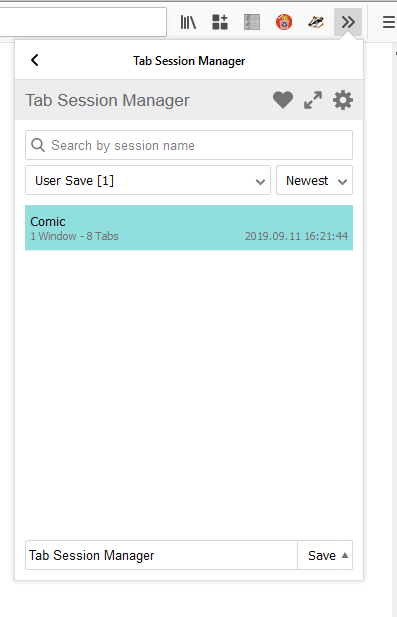Click the raccoon extension icon
This screenshot has width=397, height=617.
(316, 22)
